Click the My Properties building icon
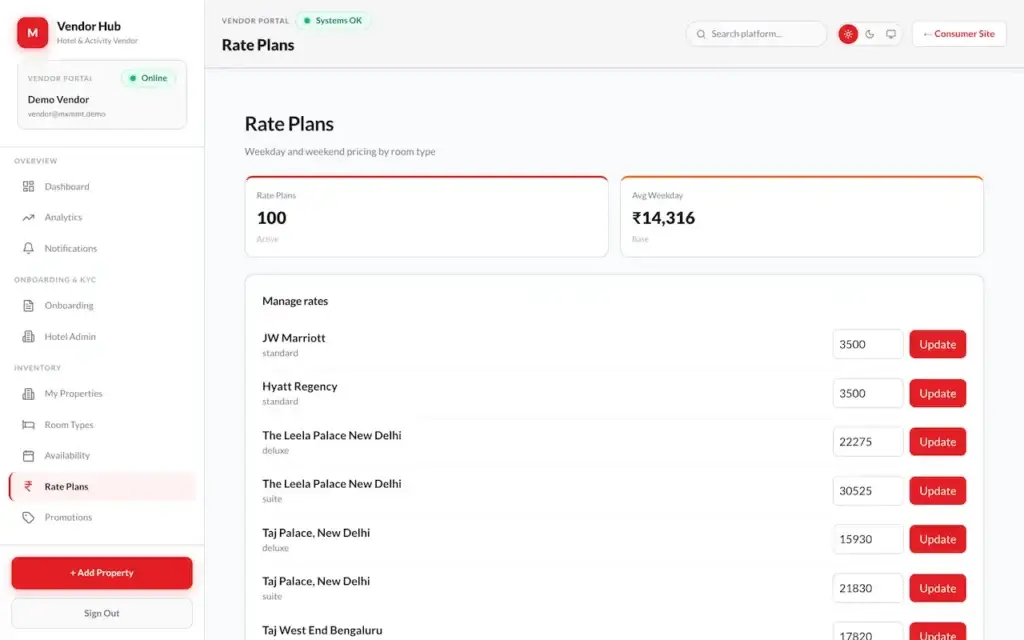The width and height of the screenshot is (1024, 640). (28, 394)
